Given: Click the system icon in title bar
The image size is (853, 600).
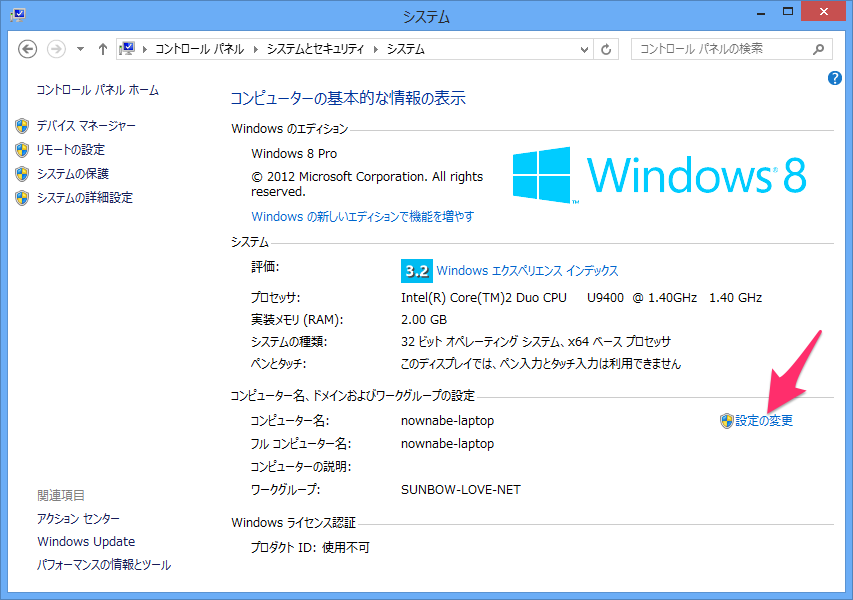Looking at the screenshot, I should tap(17, 15).
